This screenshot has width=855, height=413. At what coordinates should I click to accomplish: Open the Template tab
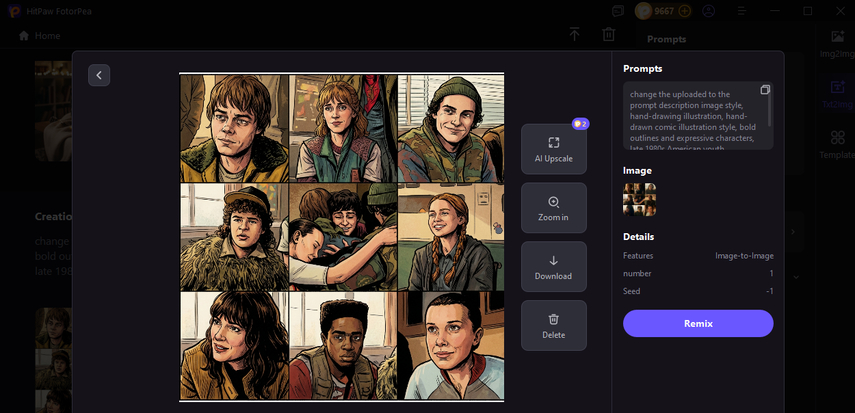click(837, 145)
